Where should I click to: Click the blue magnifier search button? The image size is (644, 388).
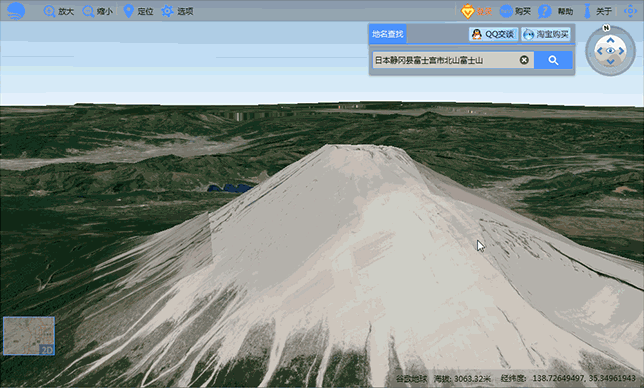pos(553,60)
